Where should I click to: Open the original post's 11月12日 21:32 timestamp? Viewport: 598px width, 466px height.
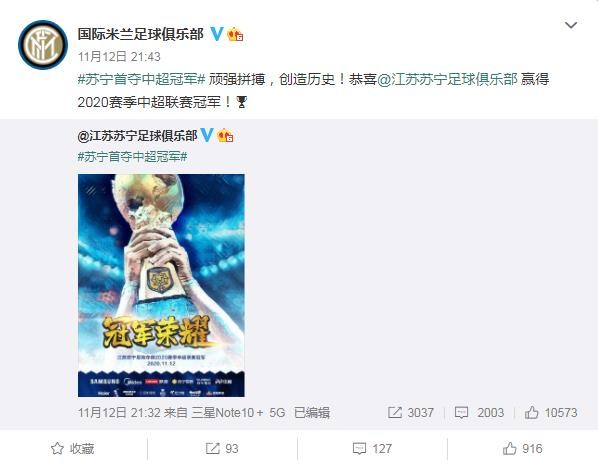[x=119, y=413]
